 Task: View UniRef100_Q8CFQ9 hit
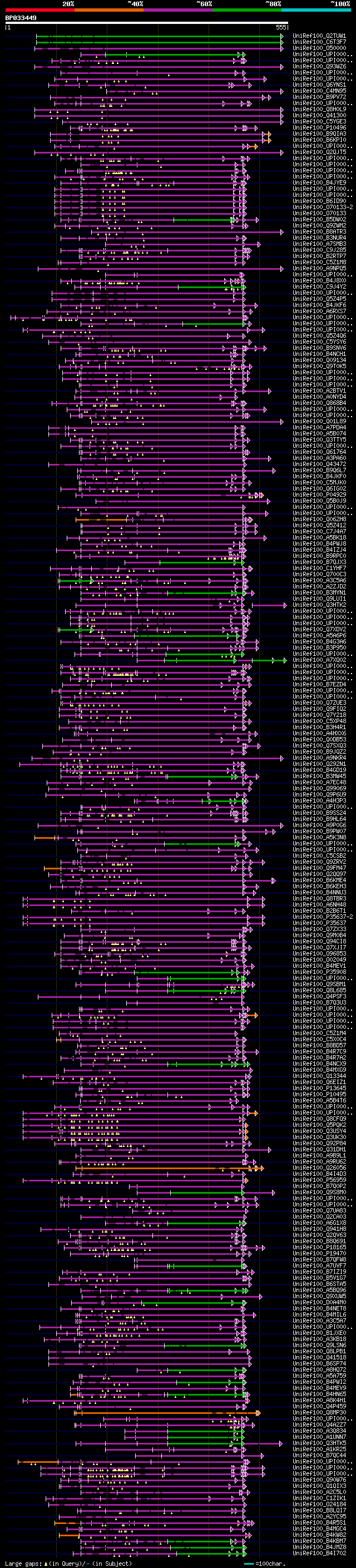(319, 1119)
